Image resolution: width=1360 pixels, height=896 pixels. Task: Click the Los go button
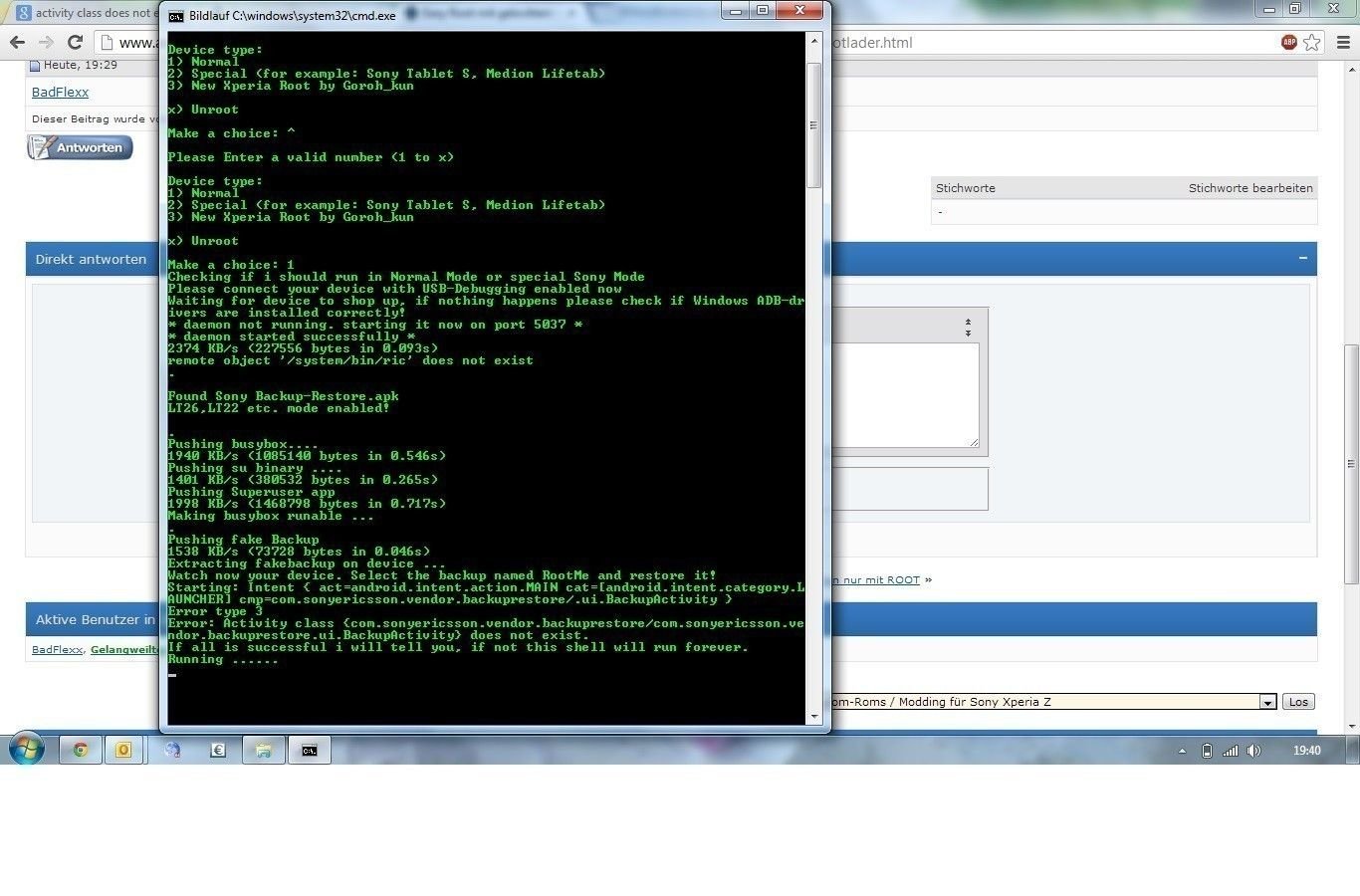pos(1298,702)
